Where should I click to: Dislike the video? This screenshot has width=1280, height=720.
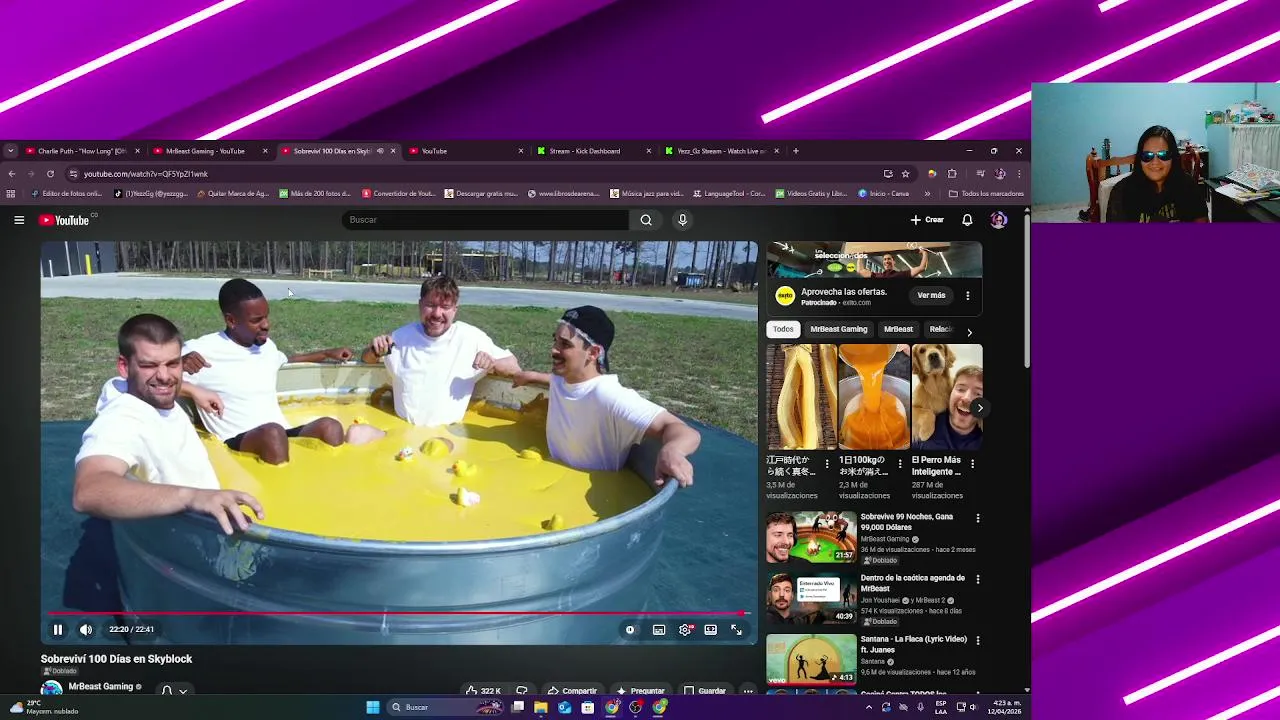pos(521,690)
